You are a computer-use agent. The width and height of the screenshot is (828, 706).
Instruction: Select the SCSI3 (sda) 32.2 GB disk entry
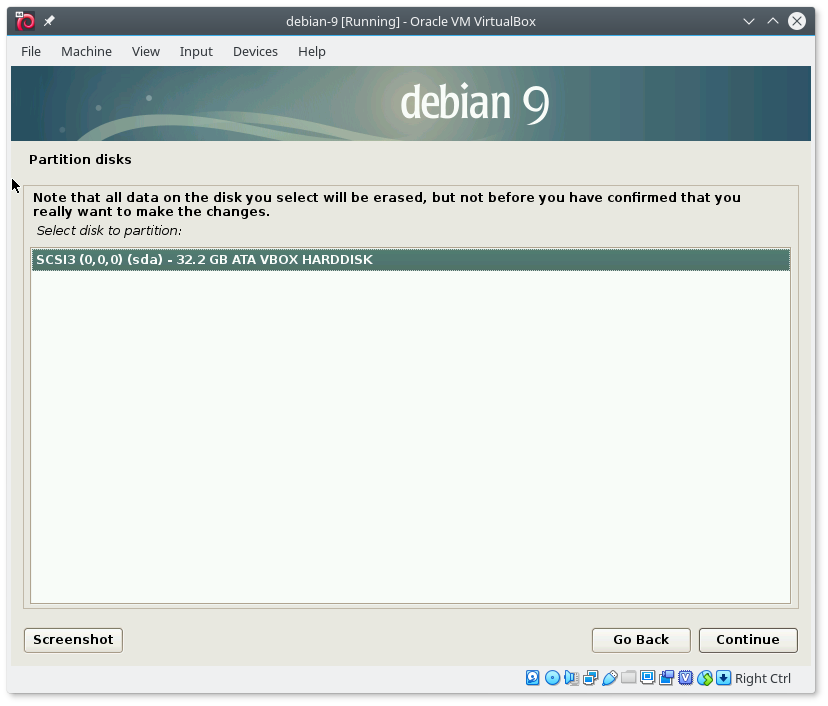(x=410, y=260)
